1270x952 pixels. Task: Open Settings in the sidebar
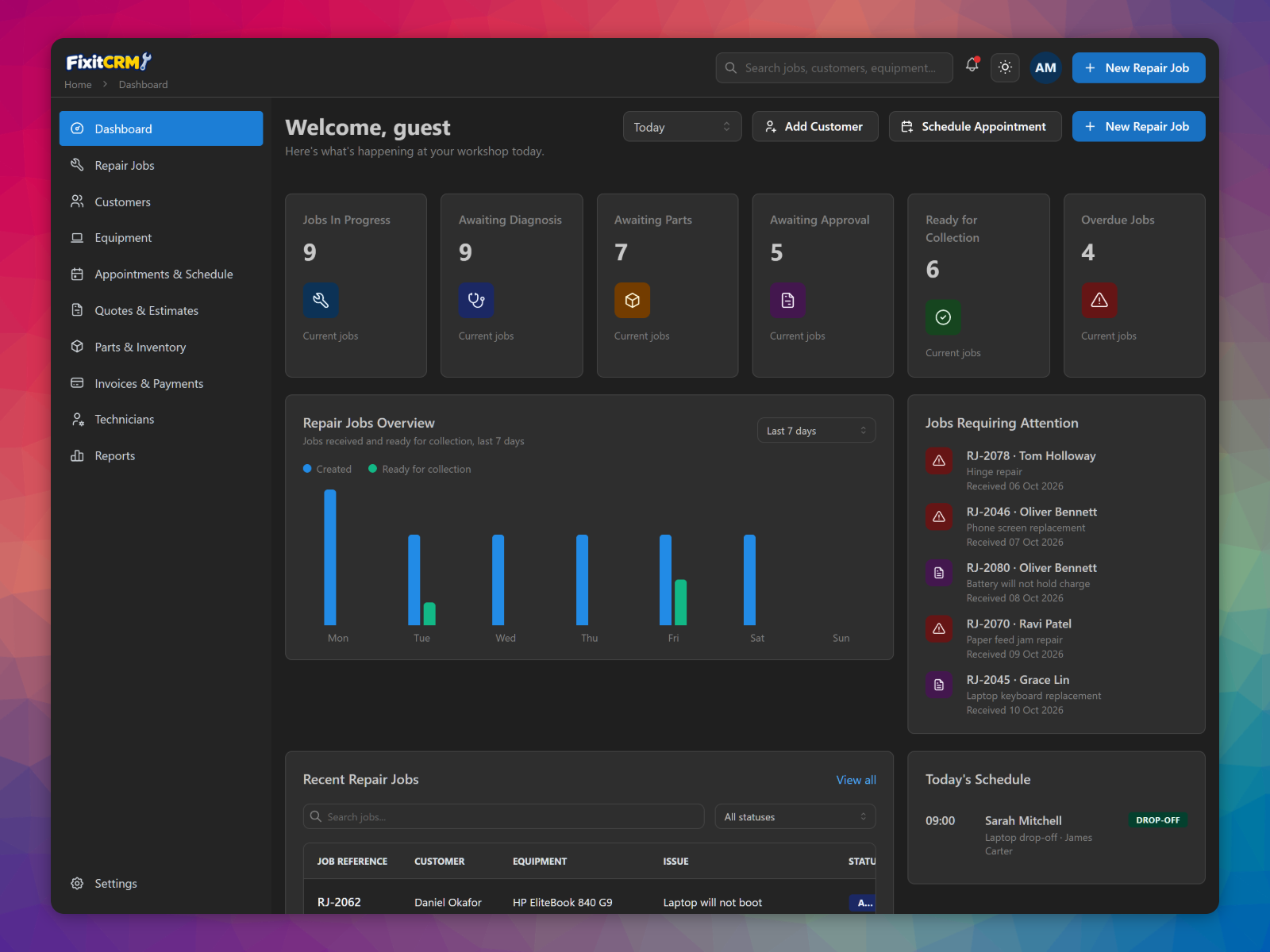click(161, 884)
